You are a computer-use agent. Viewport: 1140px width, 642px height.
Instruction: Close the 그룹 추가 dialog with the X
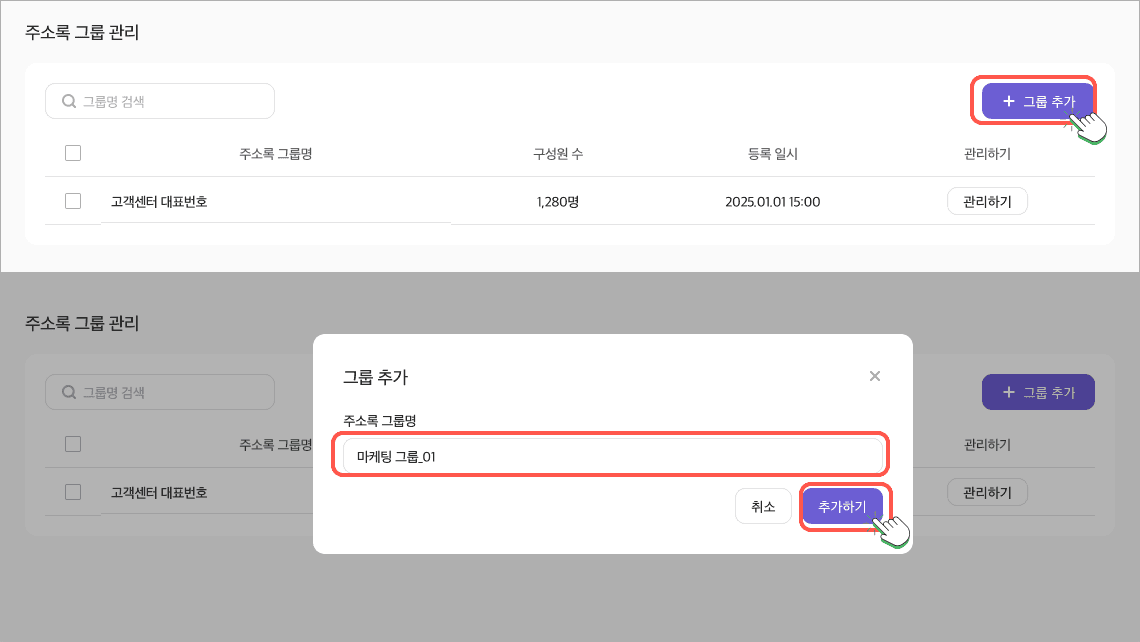875,376
